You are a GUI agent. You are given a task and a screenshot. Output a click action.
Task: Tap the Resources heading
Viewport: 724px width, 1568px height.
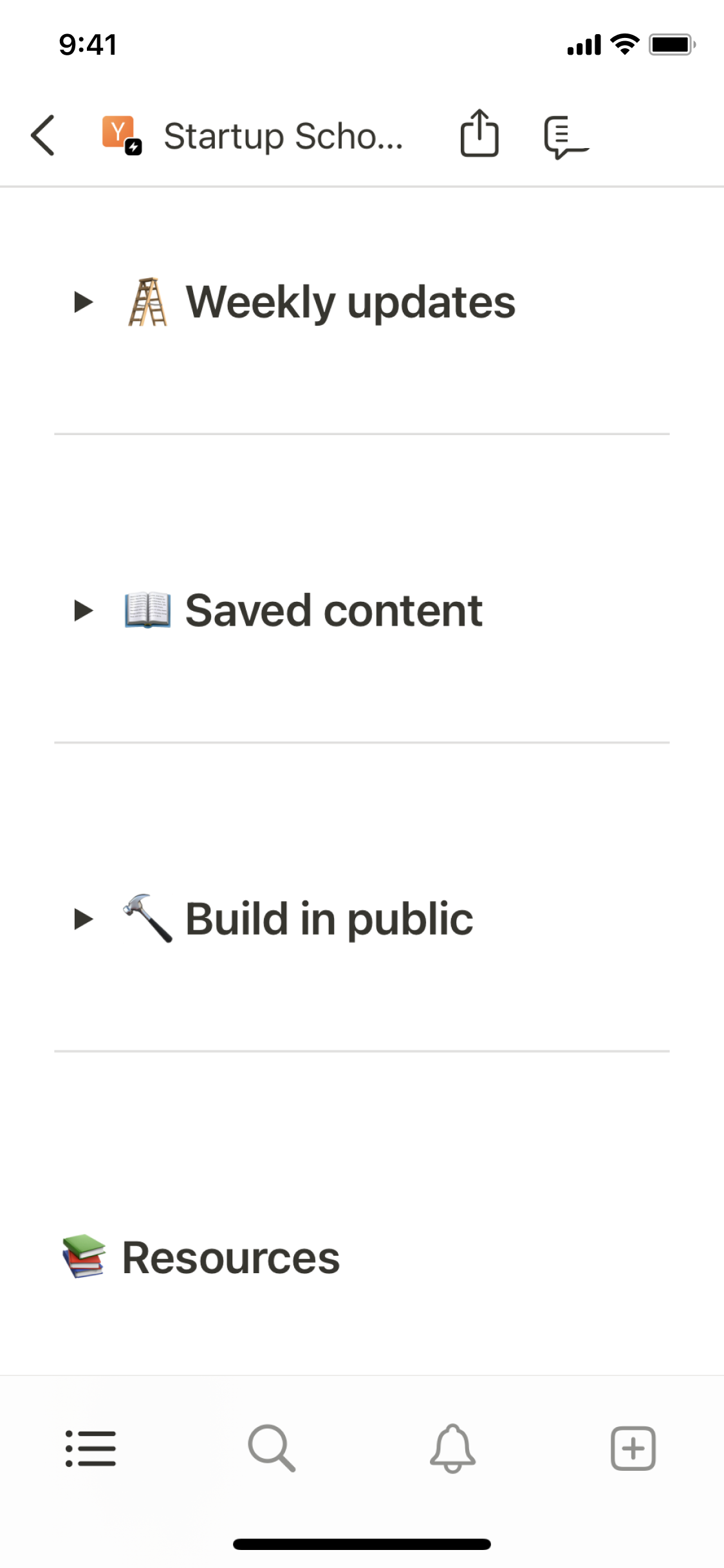pyautogui.click(x=231, y=1258)
